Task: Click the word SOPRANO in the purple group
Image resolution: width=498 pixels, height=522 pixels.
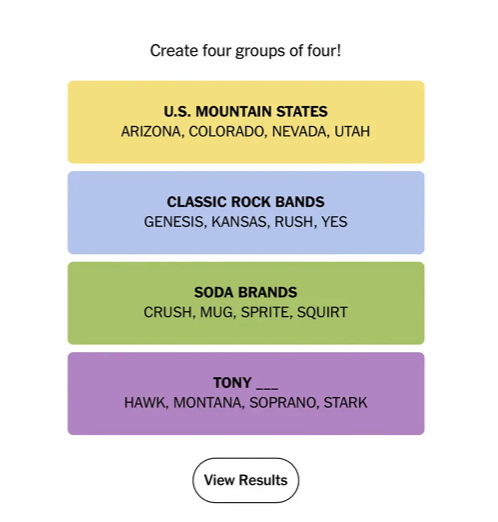Action: (284, 403)
